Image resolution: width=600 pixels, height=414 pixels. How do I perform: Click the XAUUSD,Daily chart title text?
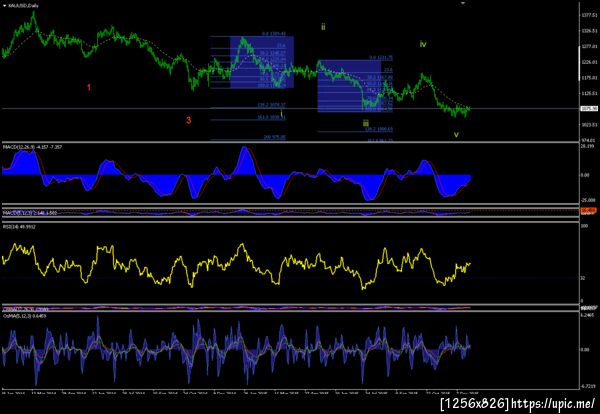23,6
